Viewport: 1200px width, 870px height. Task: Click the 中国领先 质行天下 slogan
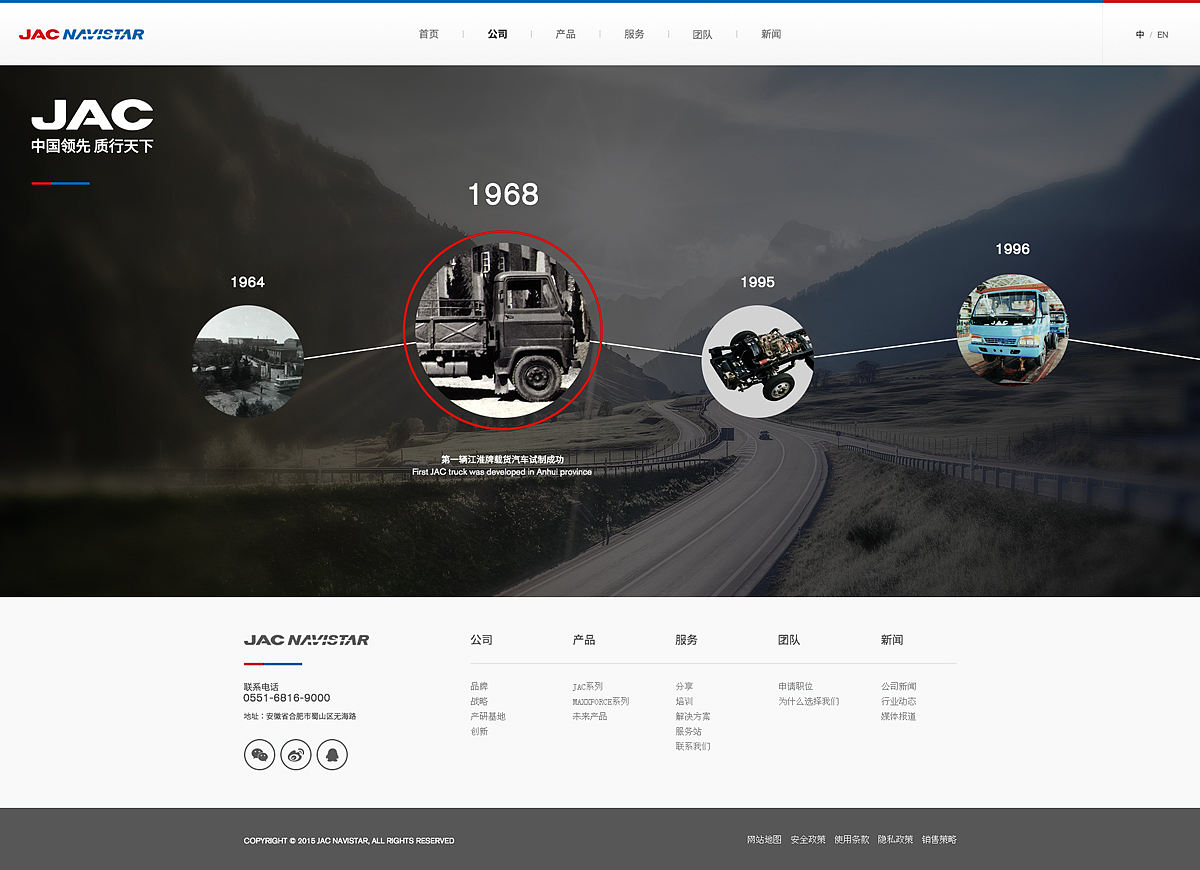tap(92, 146)
